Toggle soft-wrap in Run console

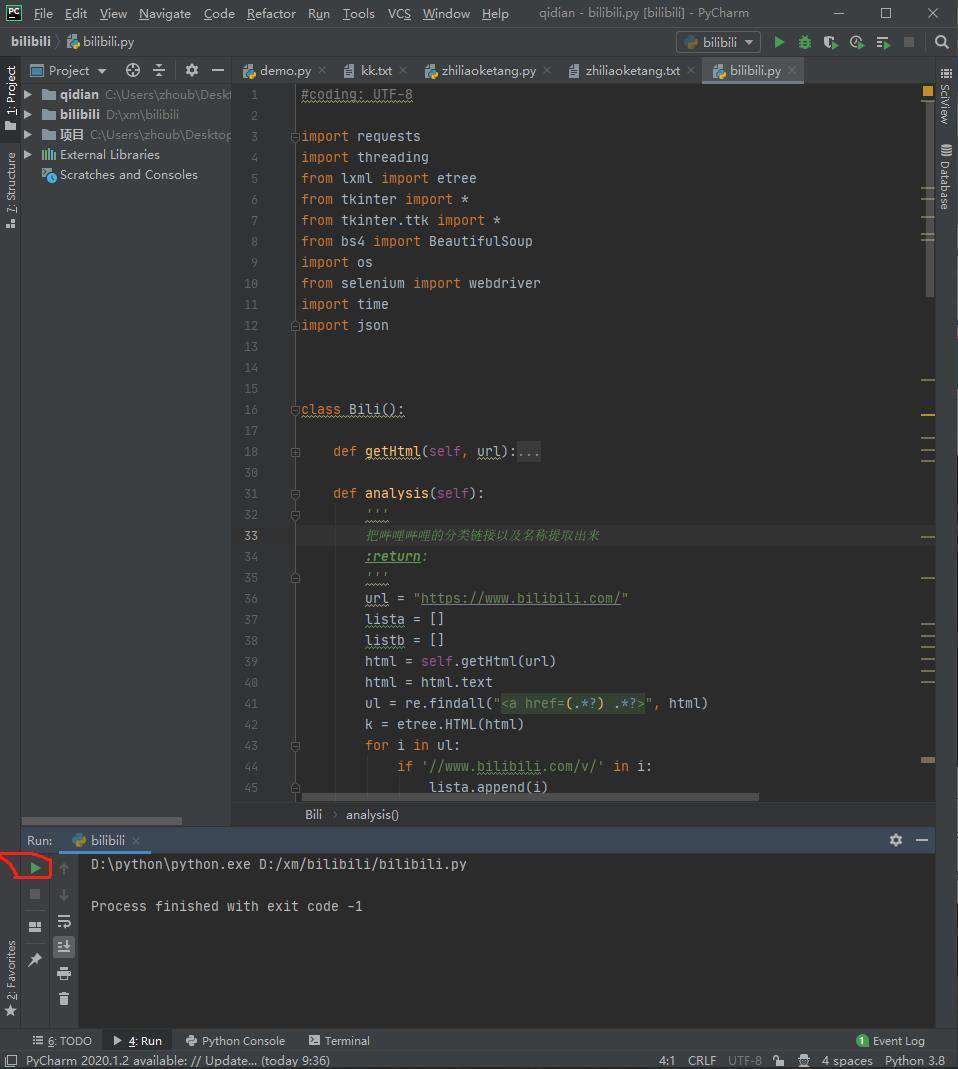(64, 922)
